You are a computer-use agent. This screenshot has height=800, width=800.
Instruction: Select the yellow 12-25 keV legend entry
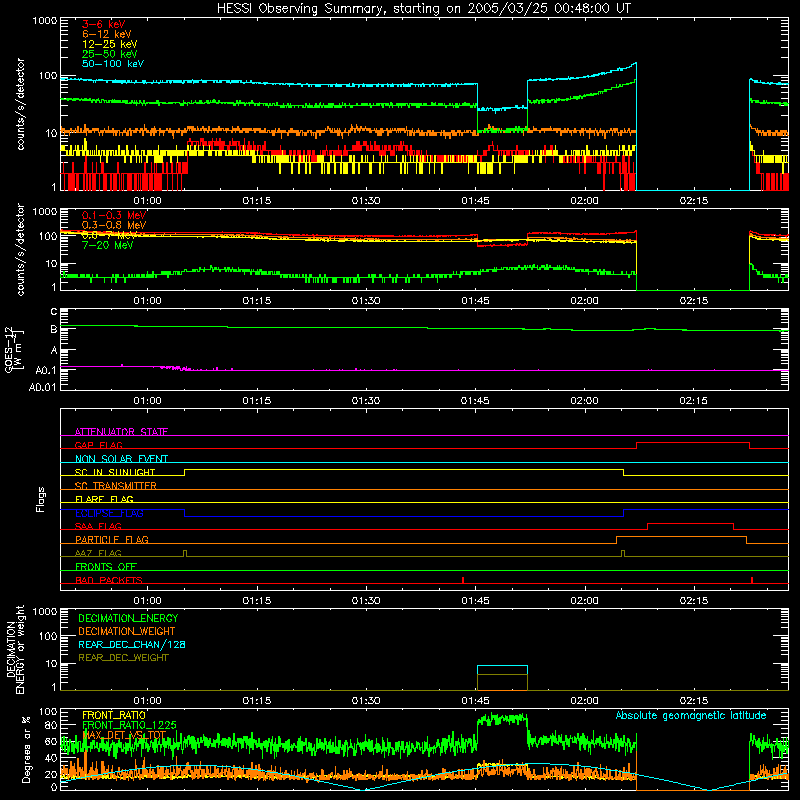tap(110, 44)
